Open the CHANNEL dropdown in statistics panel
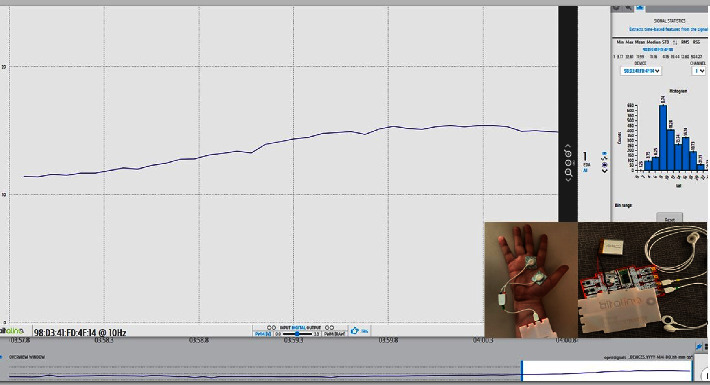This screenshot has width=710, height=385. (x=699, y=71)
